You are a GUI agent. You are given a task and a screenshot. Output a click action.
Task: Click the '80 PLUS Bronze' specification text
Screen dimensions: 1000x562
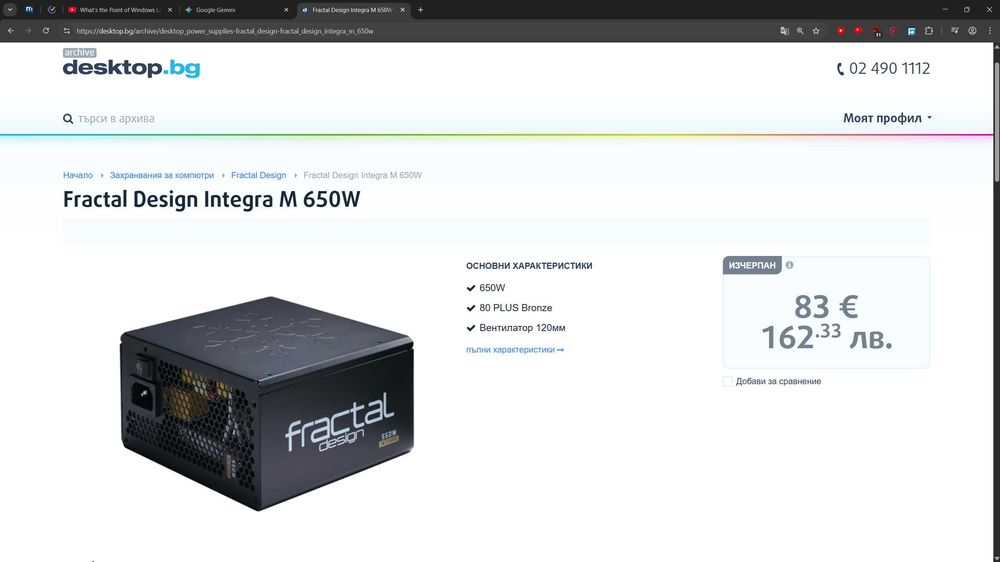[x=515, y=307]
